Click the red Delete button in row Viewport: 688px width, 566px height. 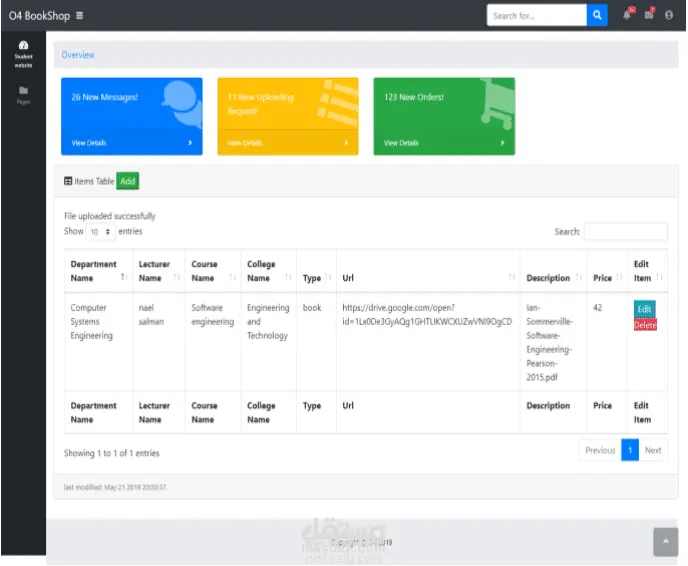coord(645,325)
